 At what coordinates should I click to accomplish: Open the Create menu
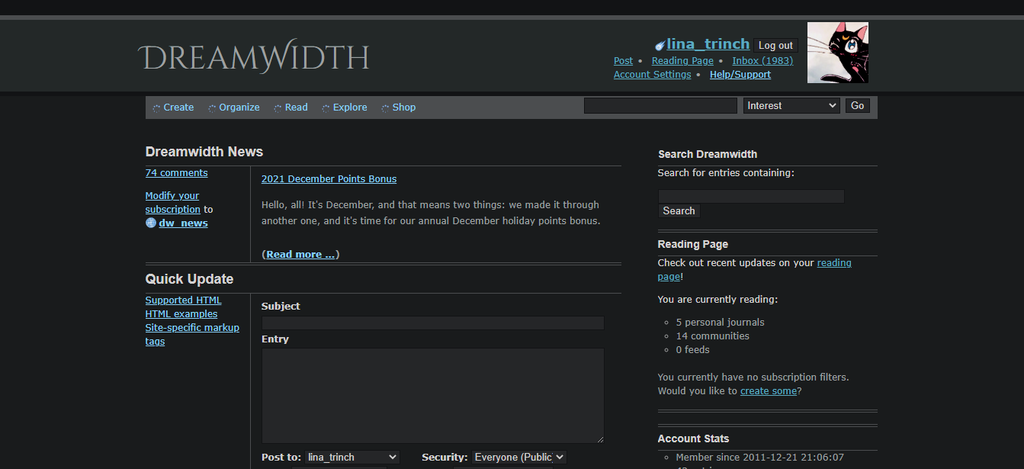click(x=178, y=107)
